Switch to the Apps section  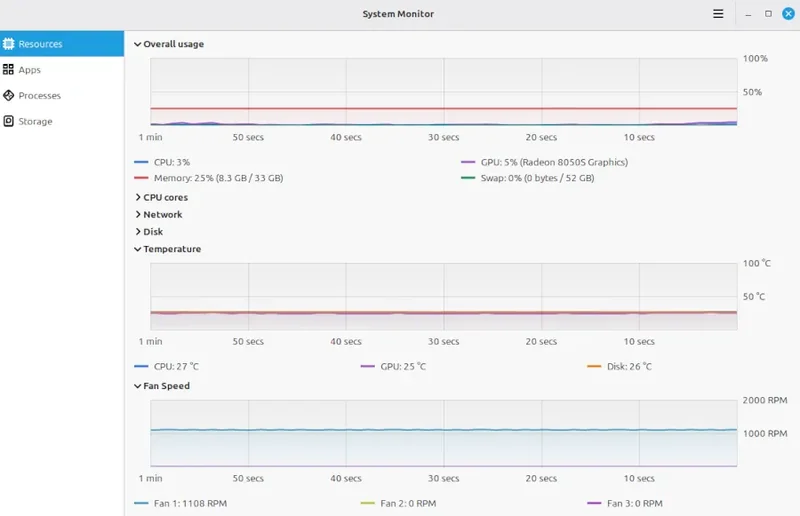62,69
